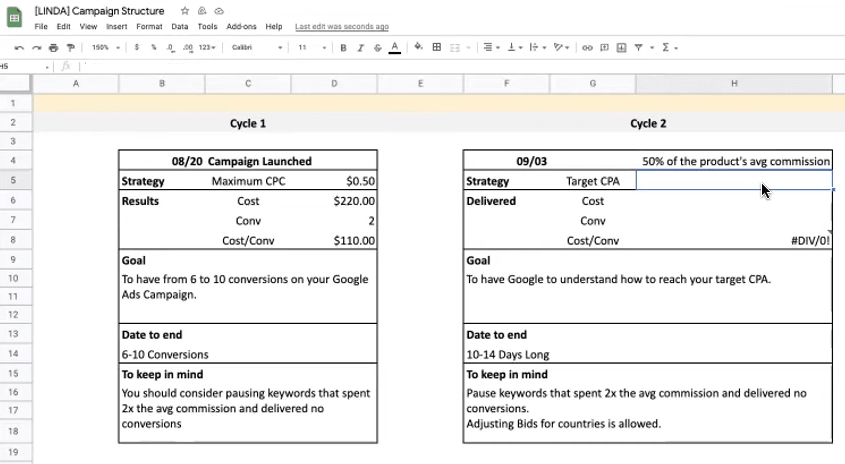The width and height of the screenshot is (845, 464).
Task: Select the '6-10 Conversions' cell
Action: (x=248, y=355)
